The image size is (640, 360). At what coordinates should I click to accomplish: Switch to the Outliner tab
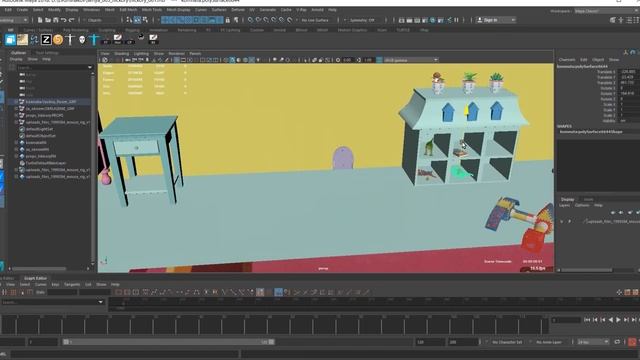18,53
